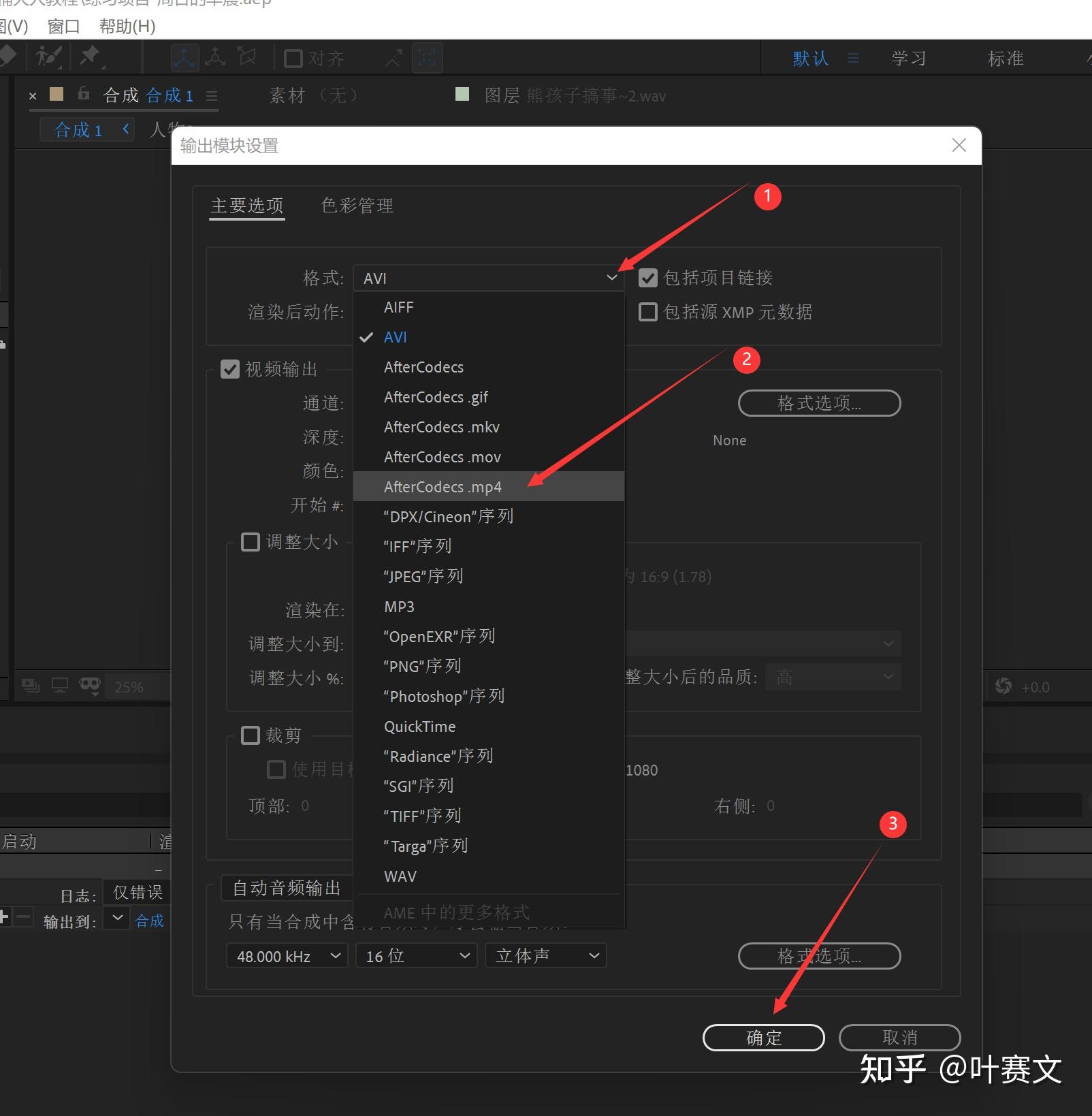The width and height of the screenshot is (1092, 1116).
Task: Click the 格式选项 button for audio
Action: (x=819, y=956)
